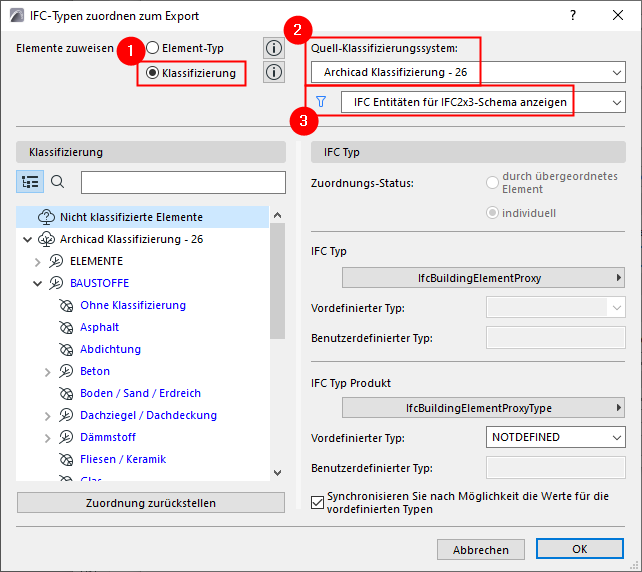This screenshot has height=572, width=642.
Task: Click icon beside Nicht klassifizierte Elemente
Action: click(46, 217)
